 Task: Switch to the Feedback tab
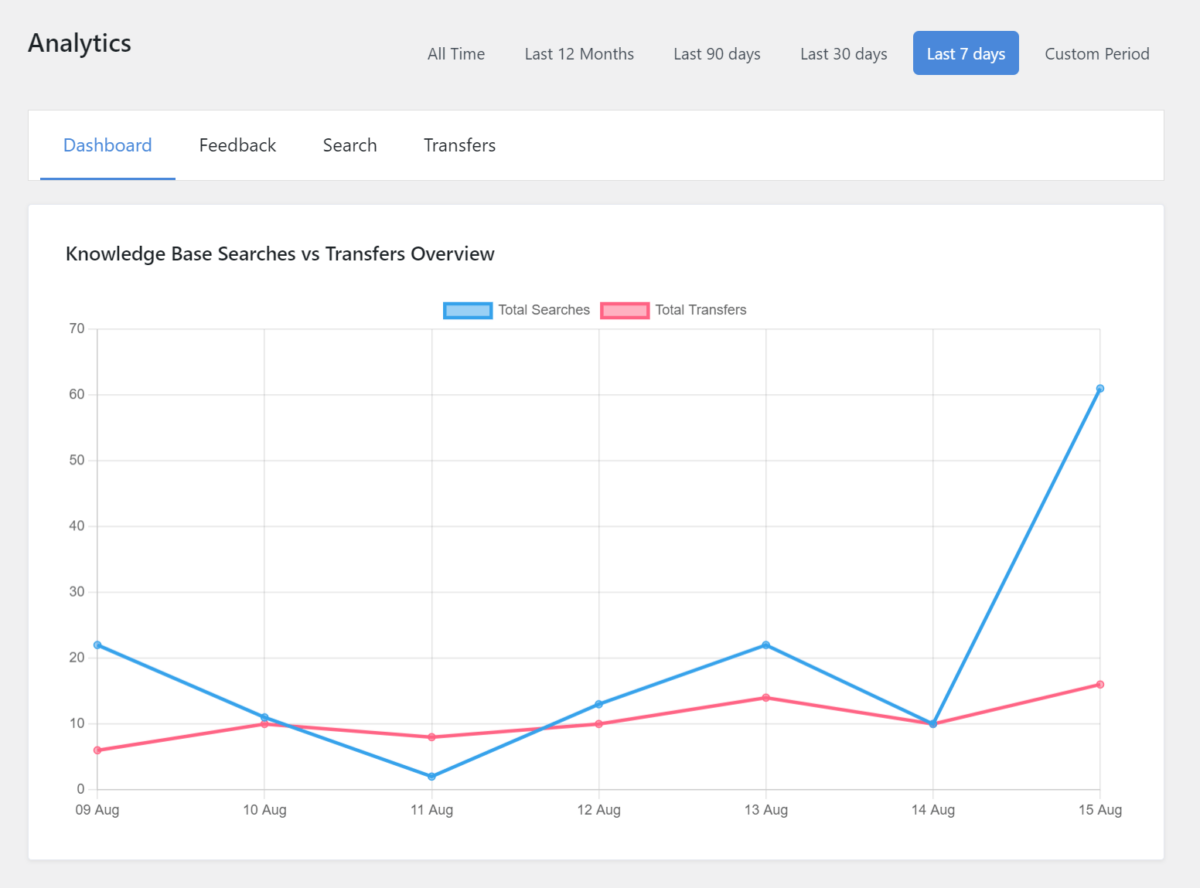click(237, 145)
